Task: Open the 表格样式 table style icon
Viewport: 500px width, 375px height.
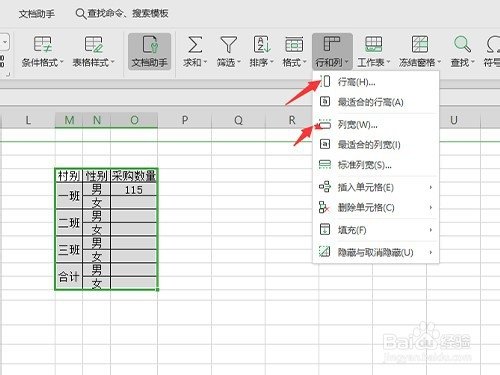Action: coord(94,45)
